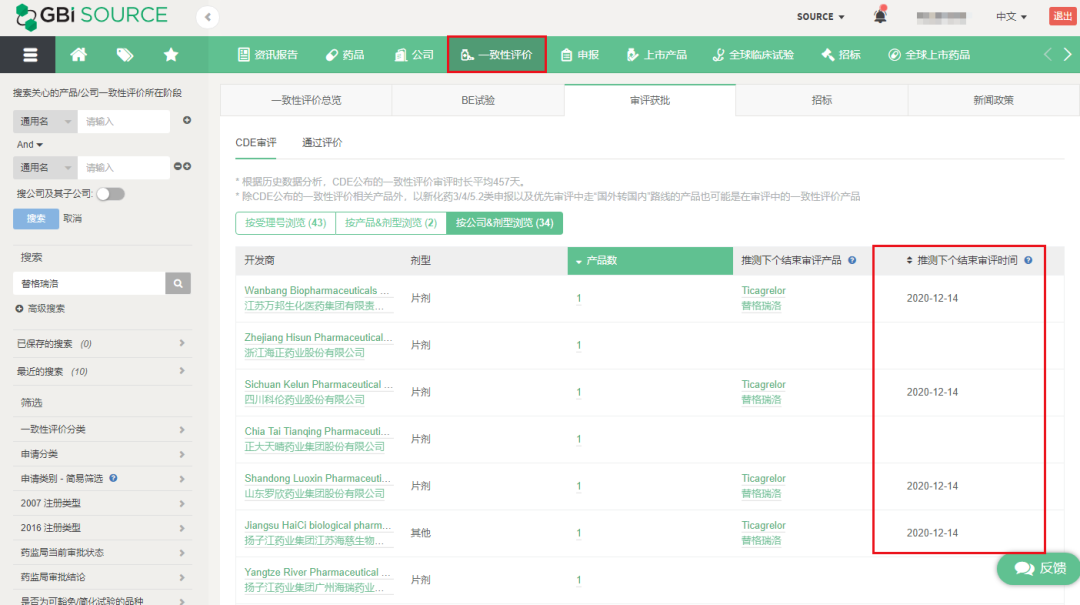
Task: Open 全球上市药品 in navigation bar
Action: 929,55
